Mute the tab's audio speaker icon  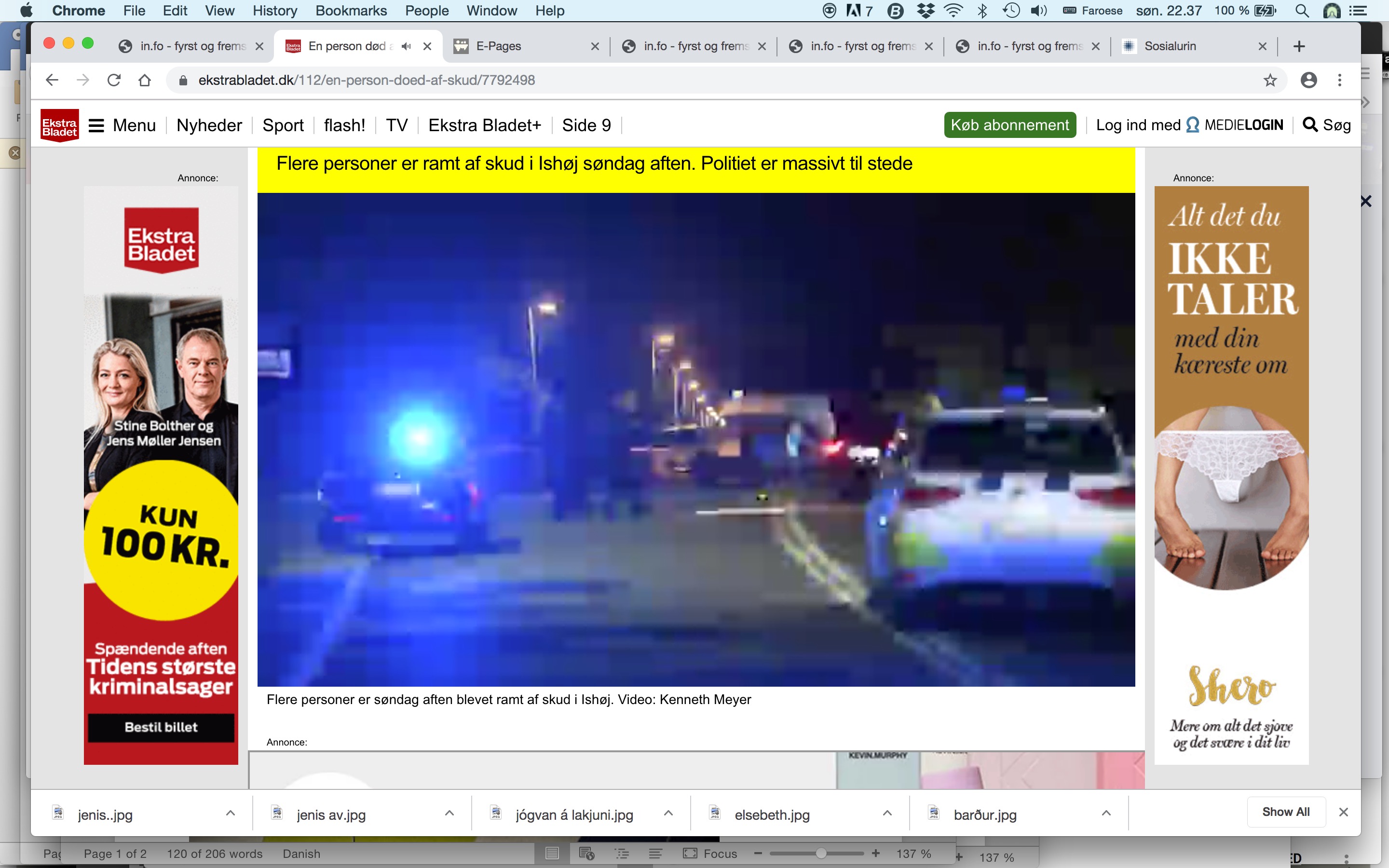[x=407, y=46]
